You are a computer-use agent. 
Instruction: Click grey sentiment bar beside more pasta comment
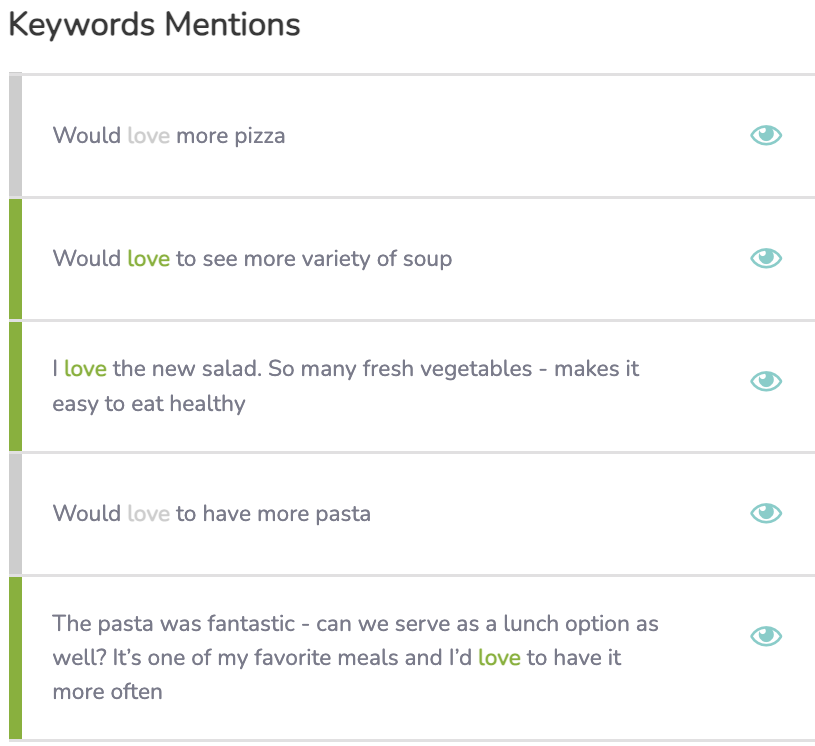coord(16,514)
